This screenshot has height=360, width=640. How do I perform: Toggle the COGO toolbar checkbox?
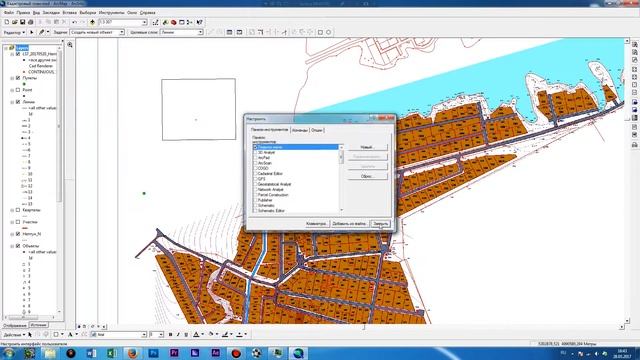click(256, 168)
